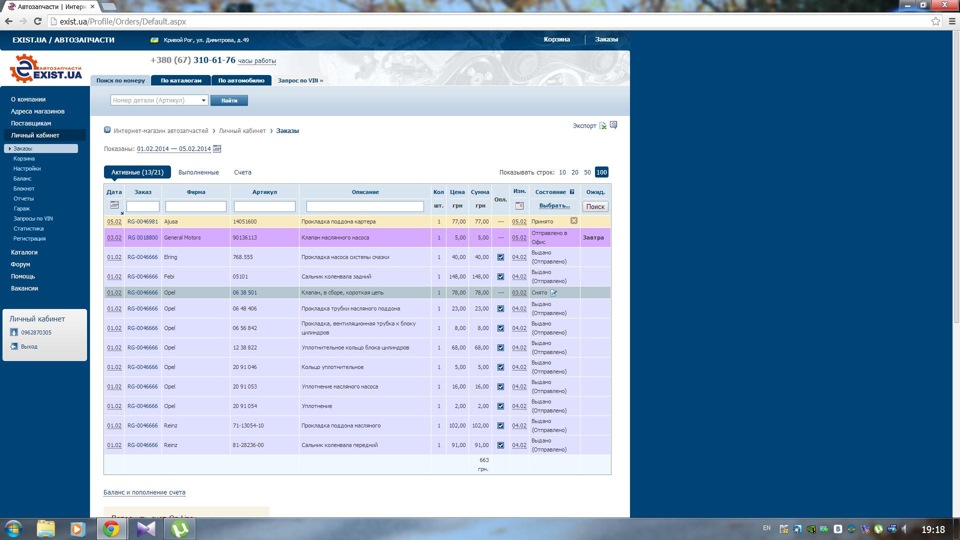Image resolution: width=960 pixels, height=540 pixels.
Task: Click the calendar icon under Дата column
Action: coord(114,205)
